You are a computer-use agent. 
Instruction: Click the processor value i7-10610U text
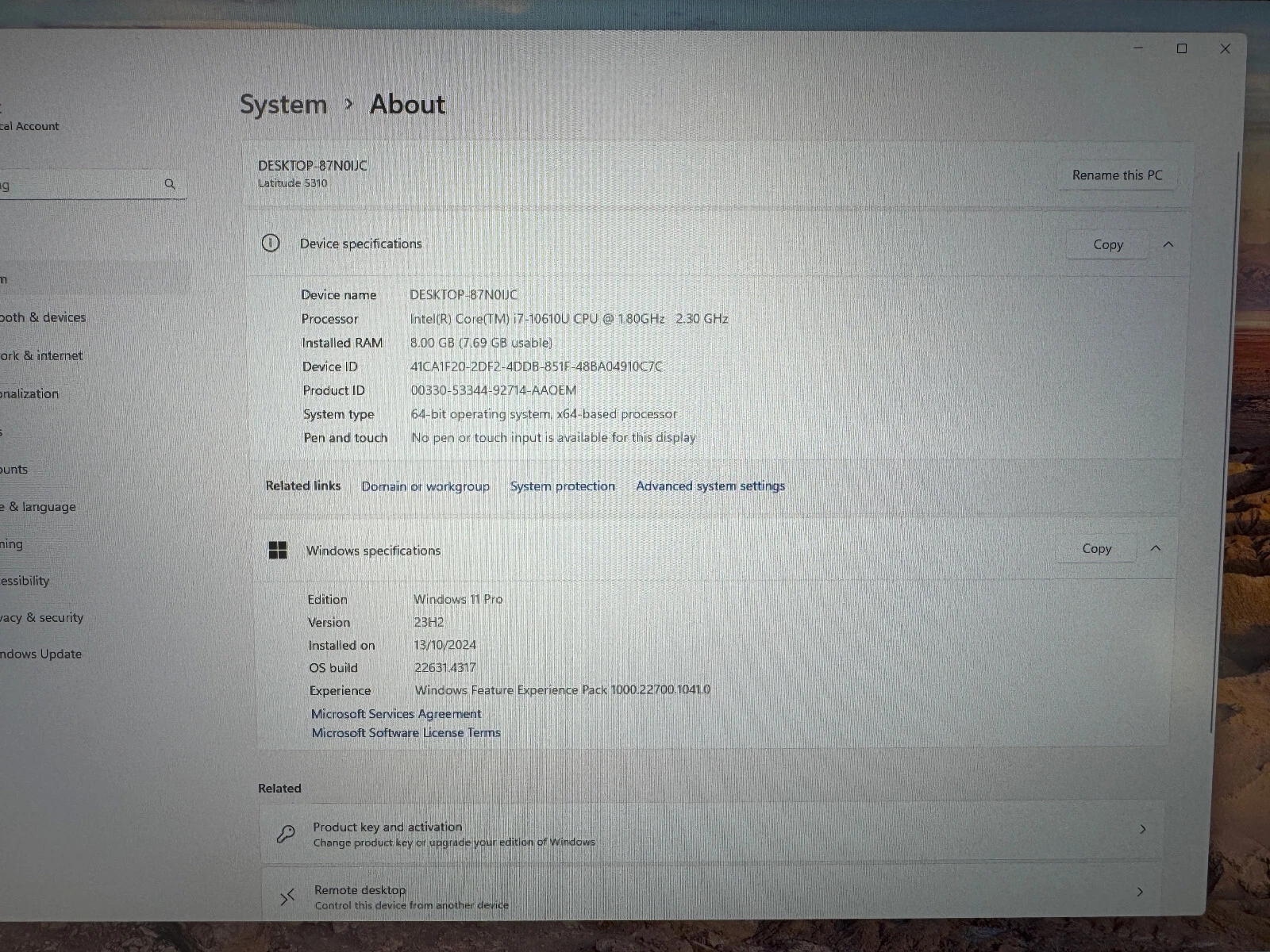[x=569, y=319]
